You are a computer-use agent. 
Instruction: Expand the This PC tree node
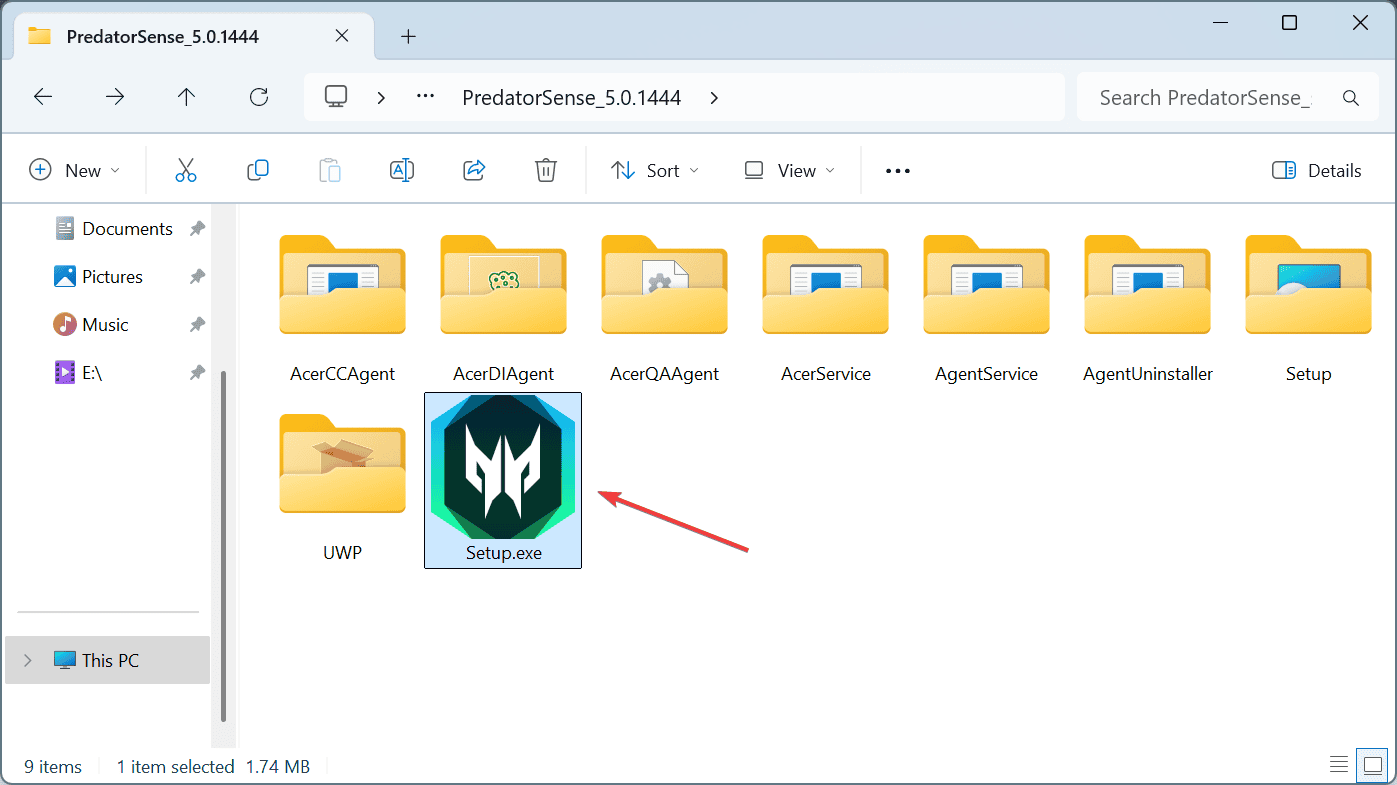coord(27,660)
